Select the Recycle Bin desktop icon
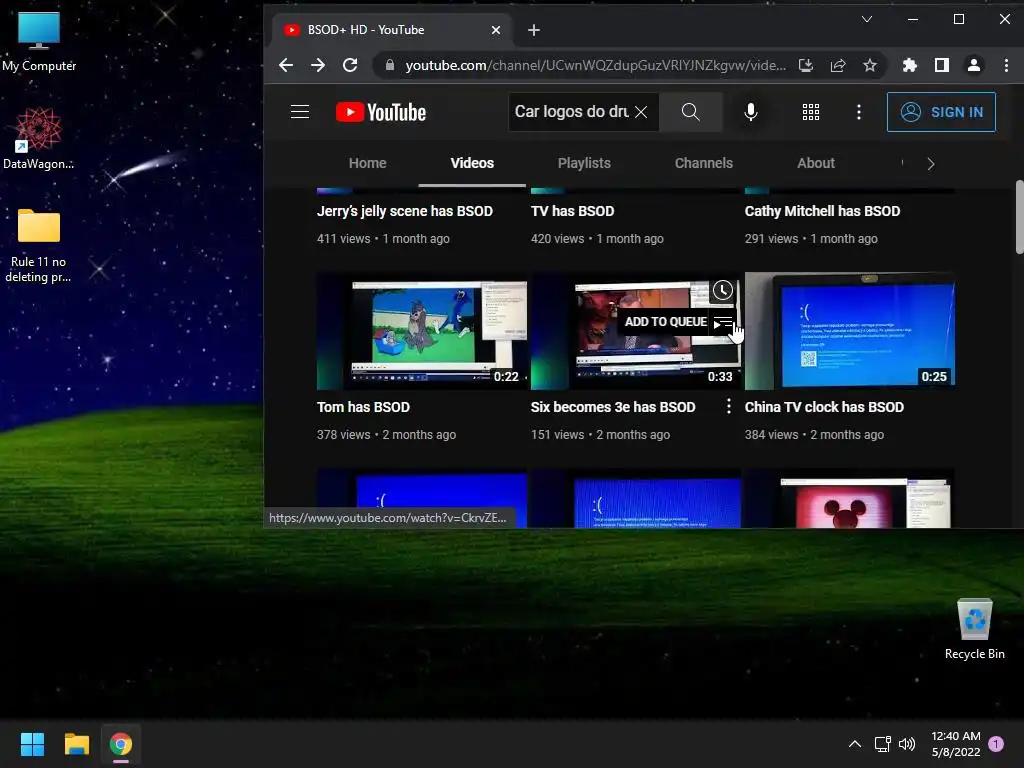This screenshot has width=1024, height=768. 974,630
